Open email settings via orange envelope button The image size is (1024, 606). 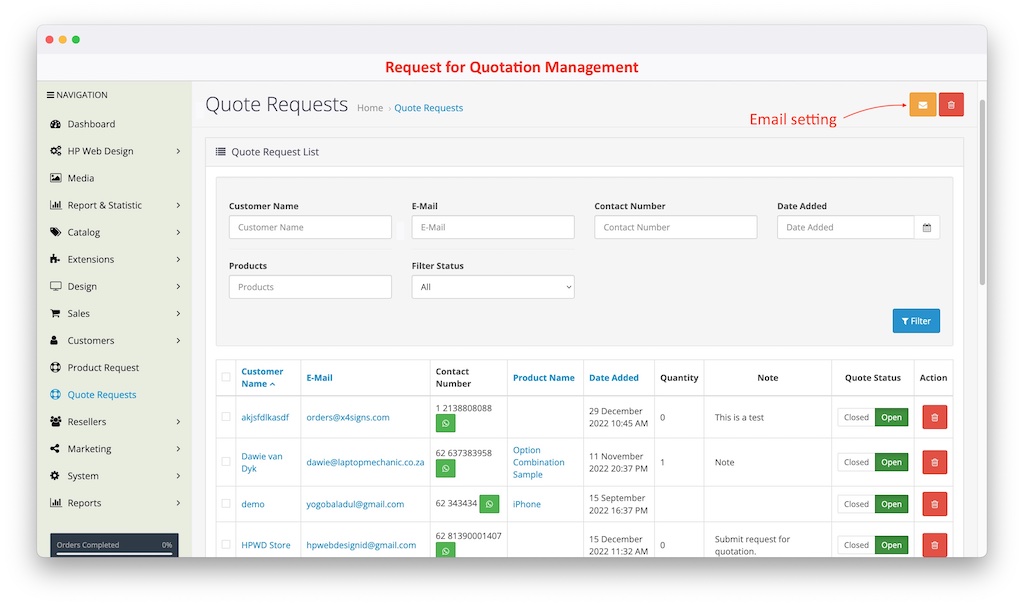click(x=922, y=104)
